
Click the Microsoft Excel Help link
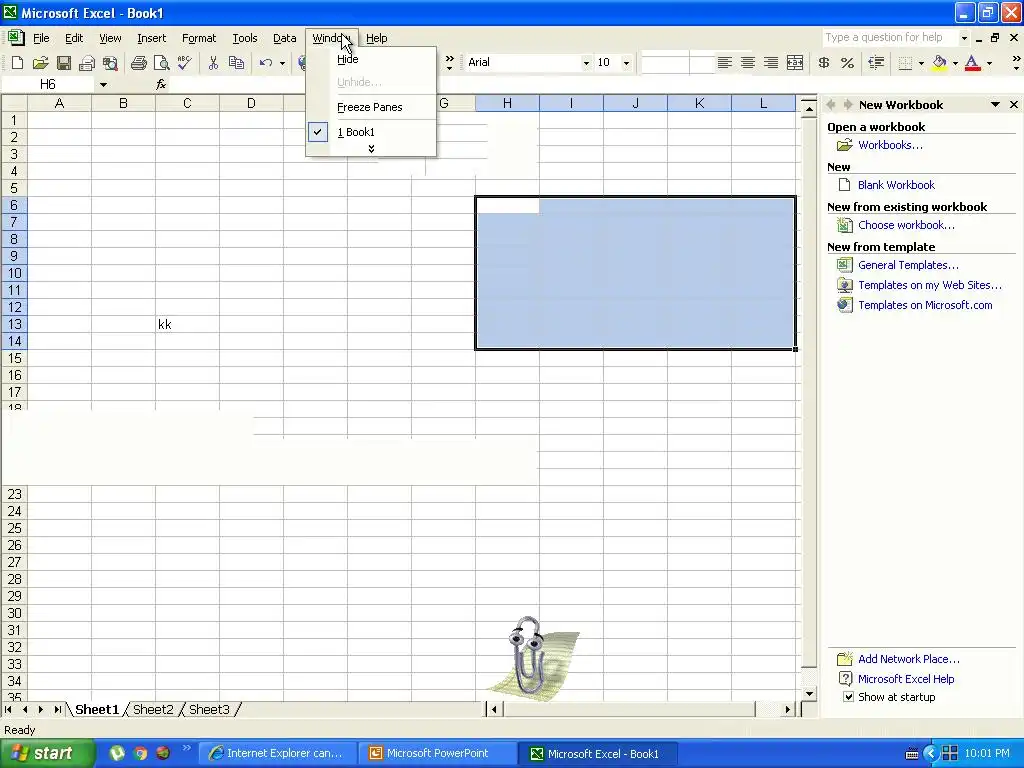906,679
